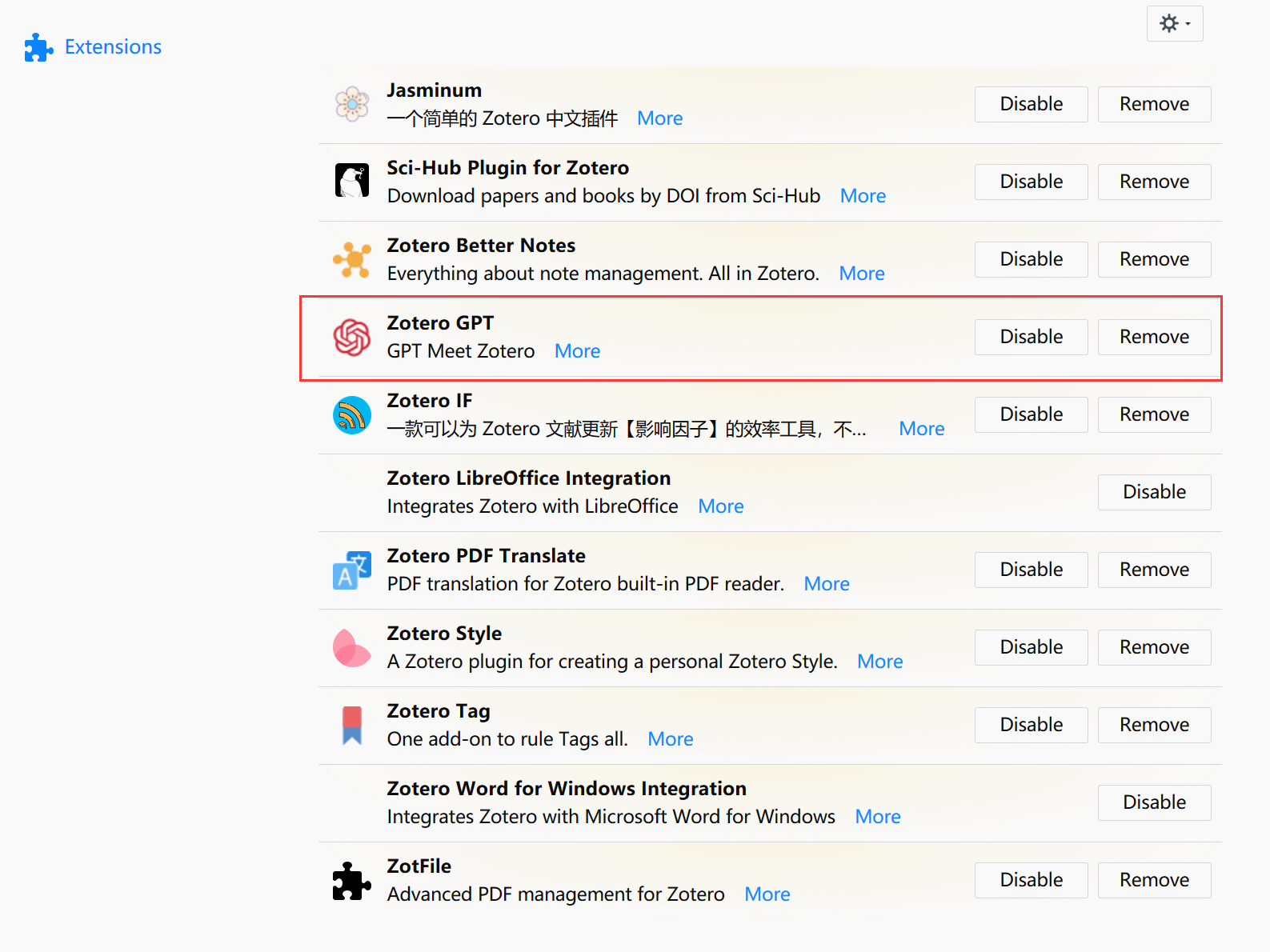
Task: Disable Sci-Hub Plugin for Zotero
Action: pos(1031,182)
